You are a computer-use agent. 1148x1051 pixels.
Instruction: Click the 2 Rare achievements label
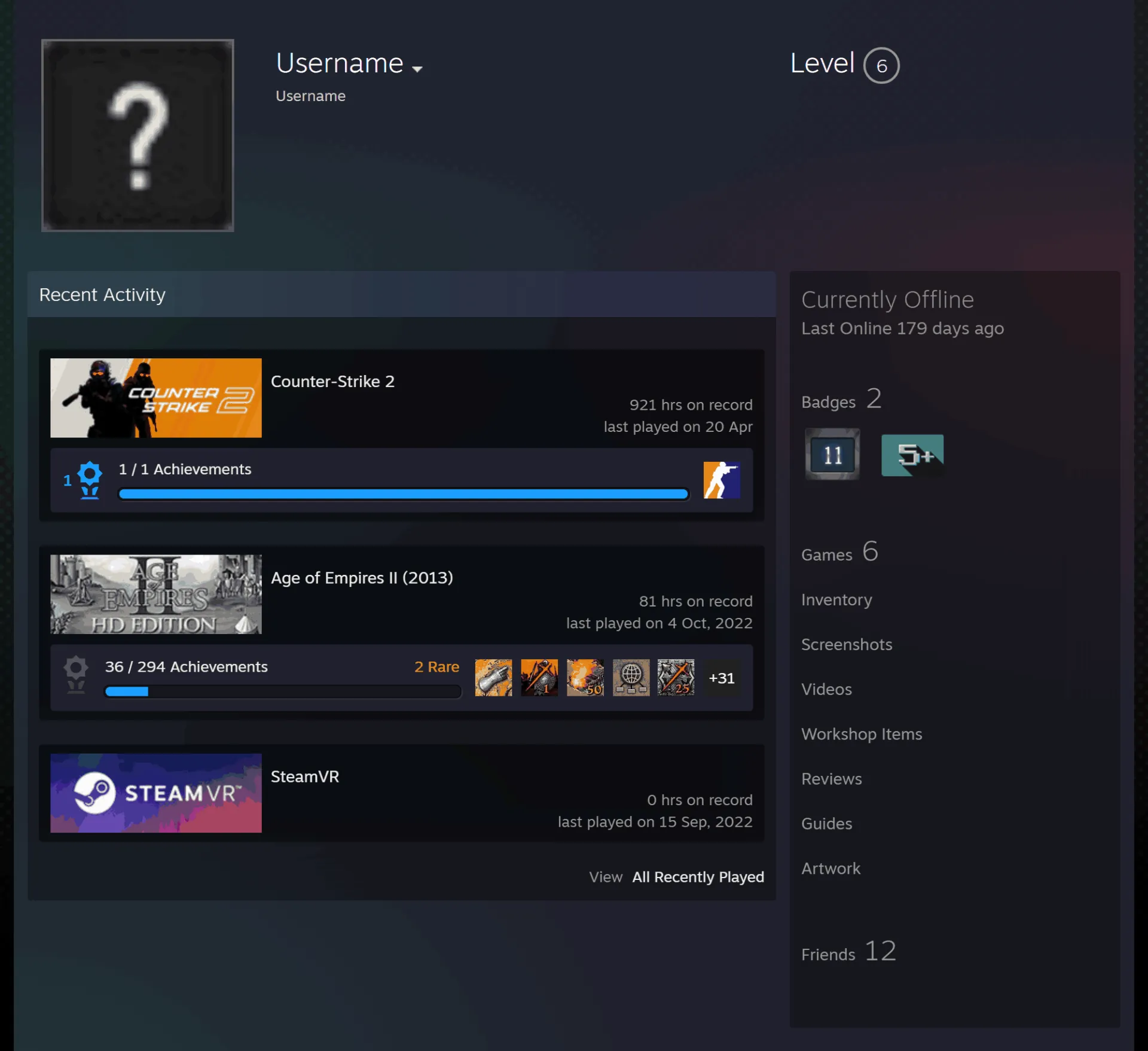point(436,666)
